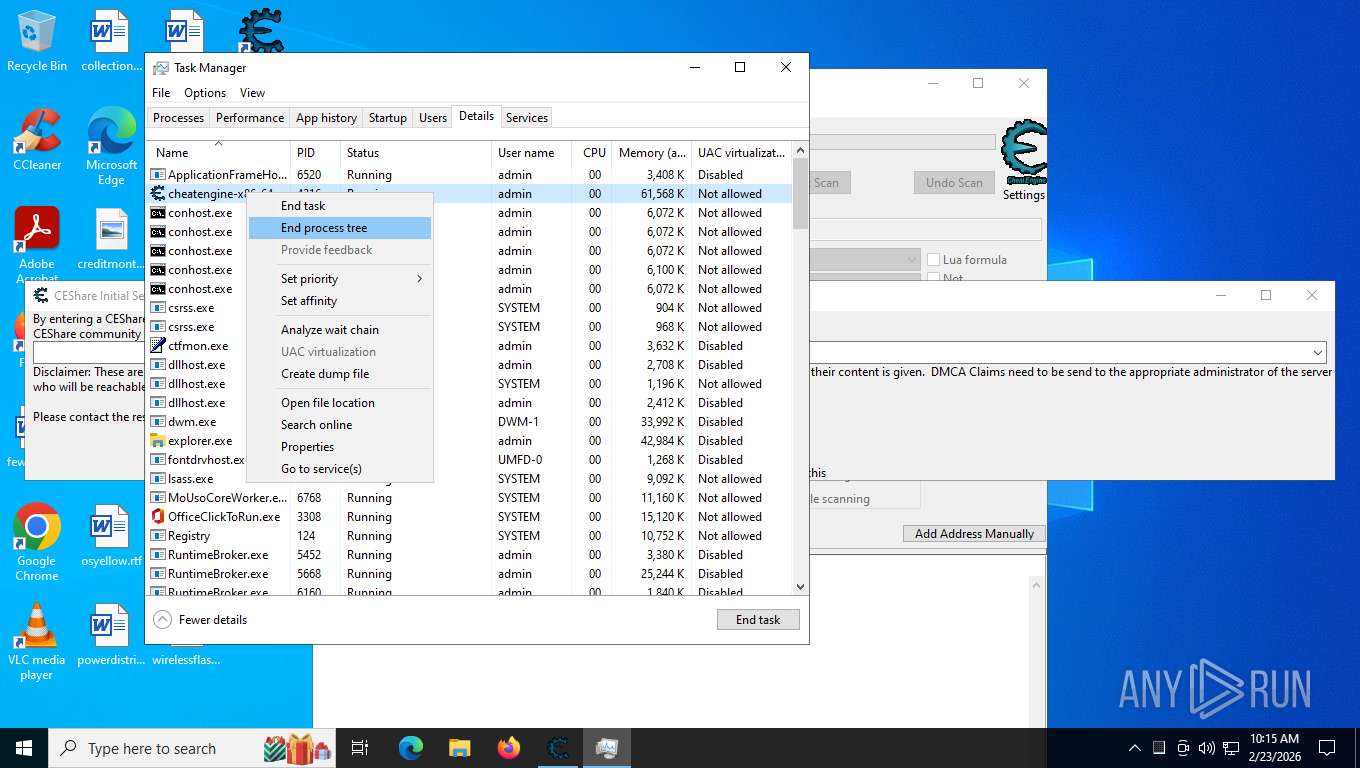Image resolution: width=1360 pixels, height=768 pixels.
Task: Select Set affinity from context menu
Action: [x=340, y=301]
